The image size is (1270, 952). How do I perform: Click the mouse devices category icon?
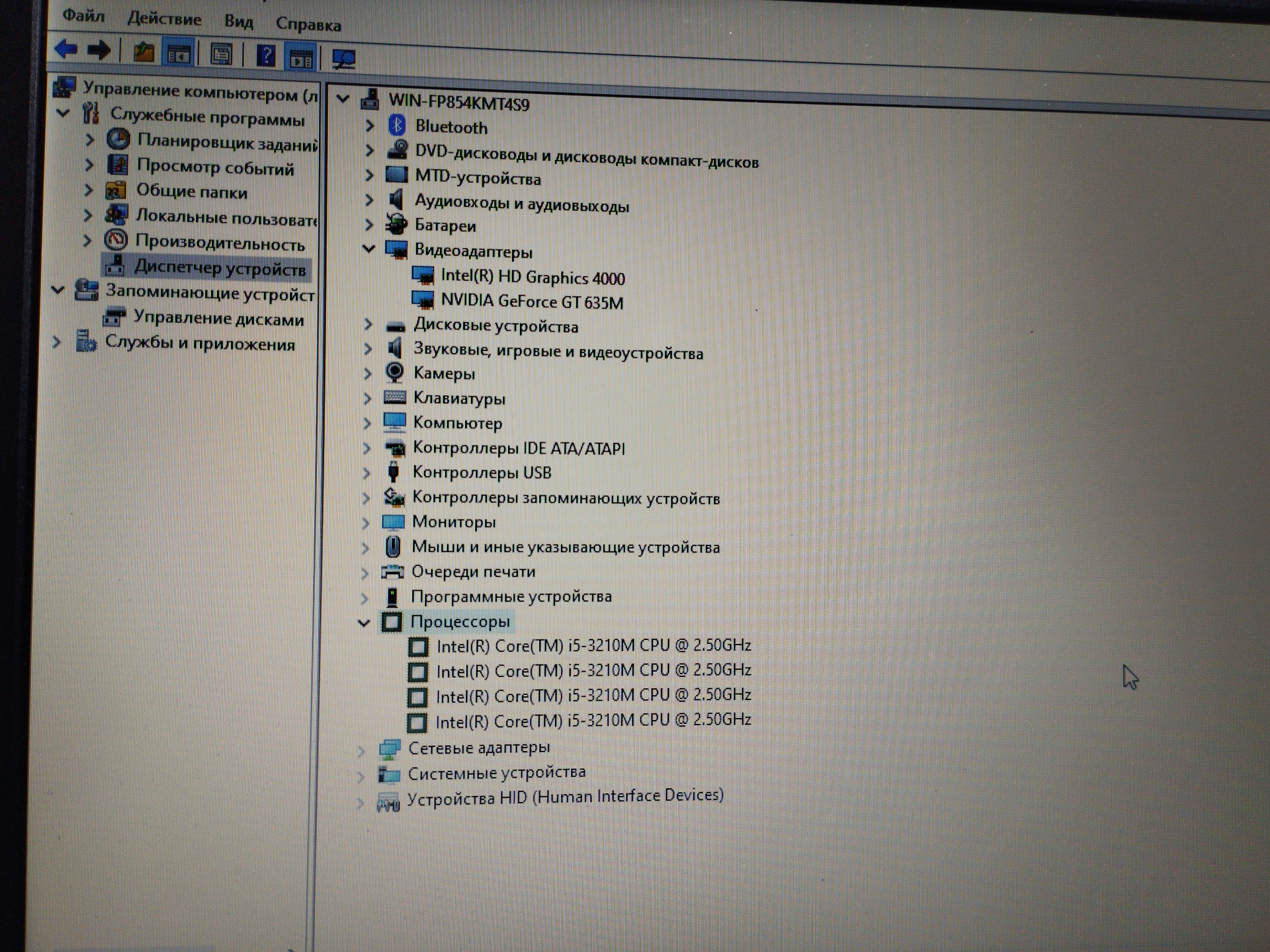pyautogui.click(x=393, y=546)
